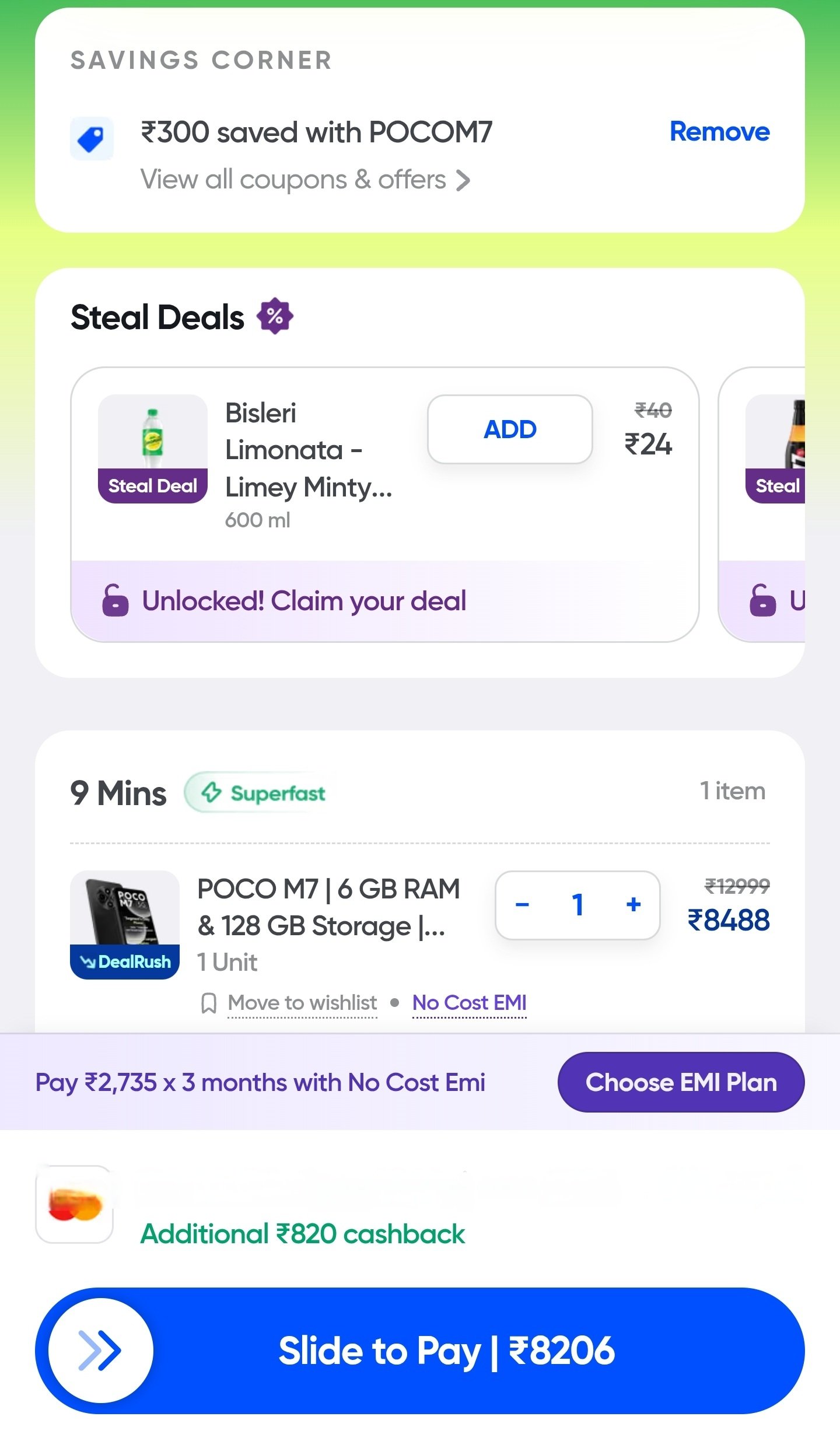
Task: Click the purple percent badge near Steal Deals
Action: 275,316
